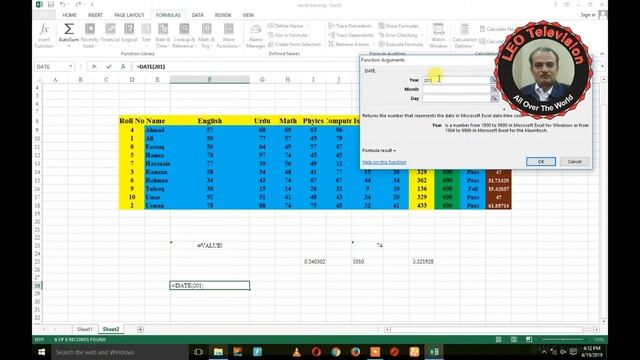Expand Calculation Options dropdown
The image size is (640, 360).
point(464,36)
